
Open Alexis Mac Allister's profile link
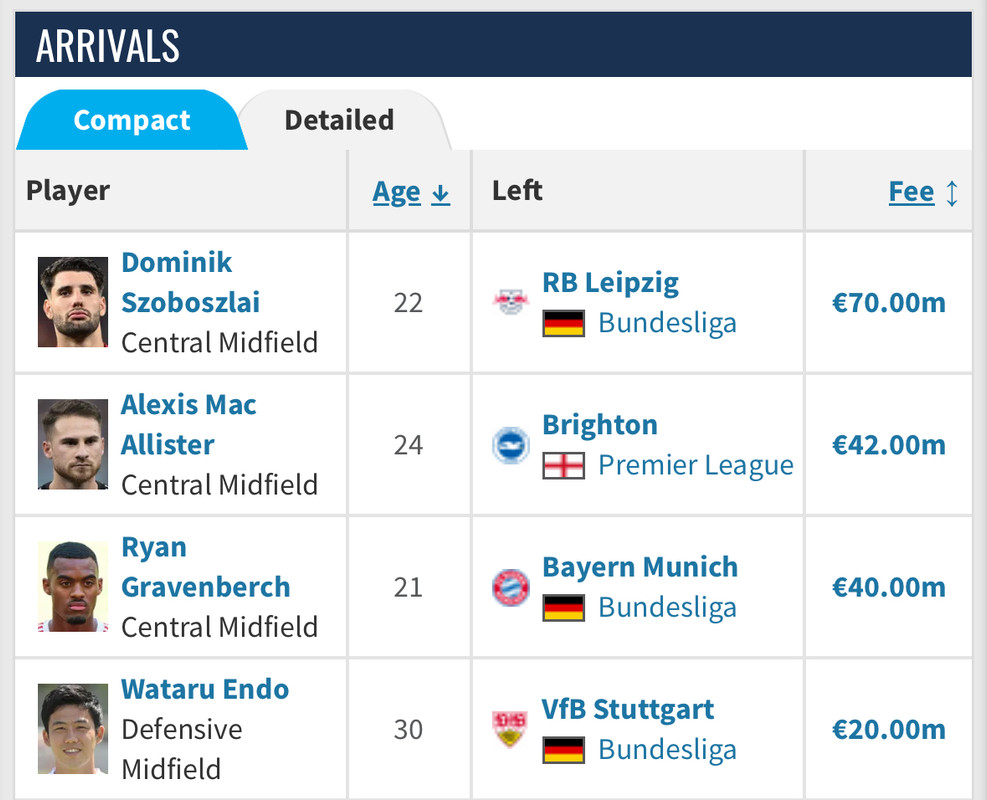click(188, 424)
